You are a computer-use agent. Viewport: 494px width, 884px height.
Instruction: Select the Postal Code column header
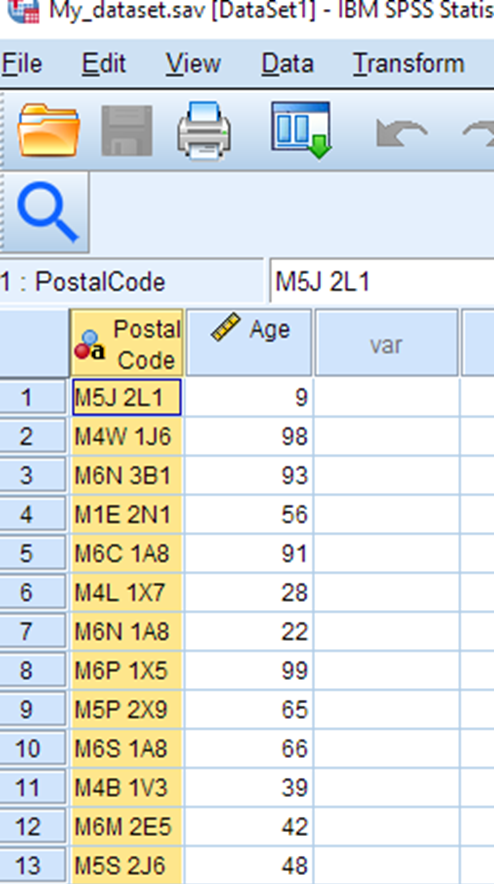[x=127, y=342]
